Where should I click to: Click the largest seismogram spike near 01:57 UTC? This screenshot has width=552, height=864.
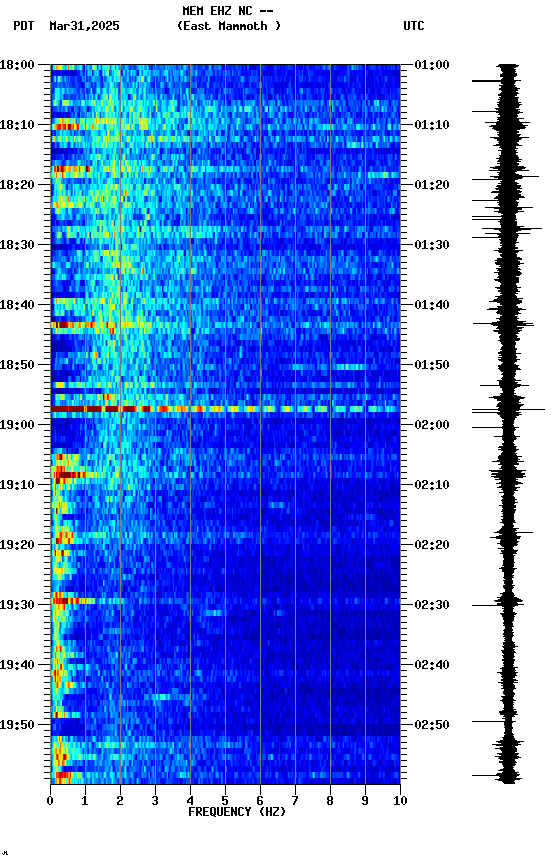coord(508,410)
